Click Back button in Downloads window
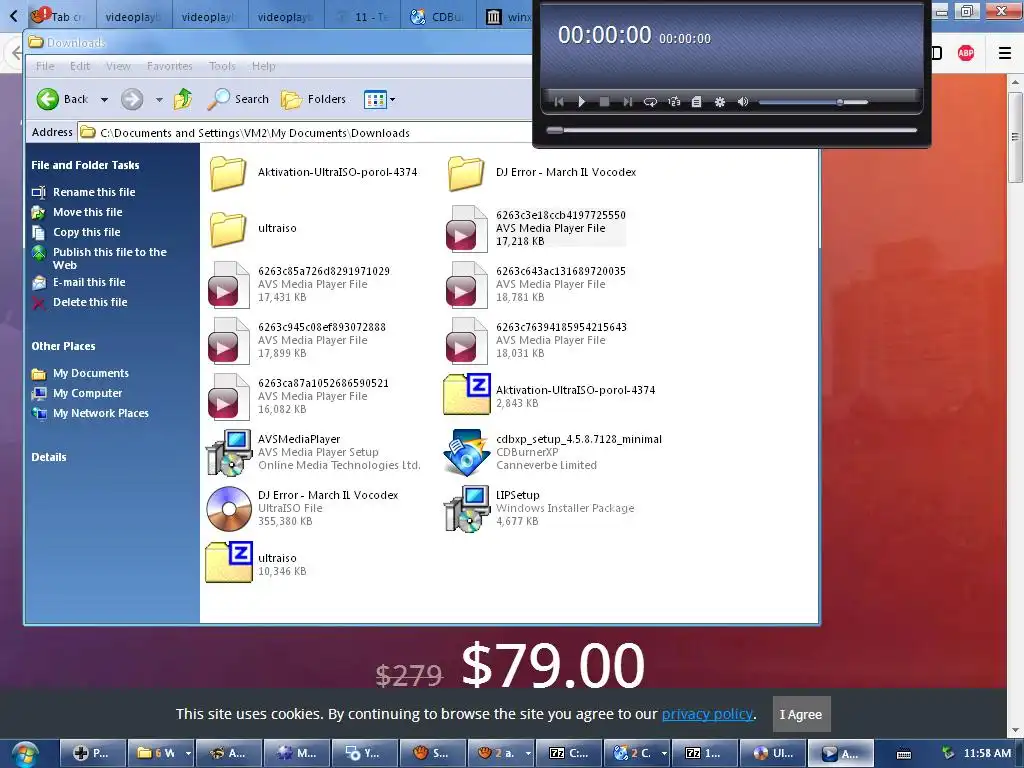1024x768 pixels. [63, 99]
